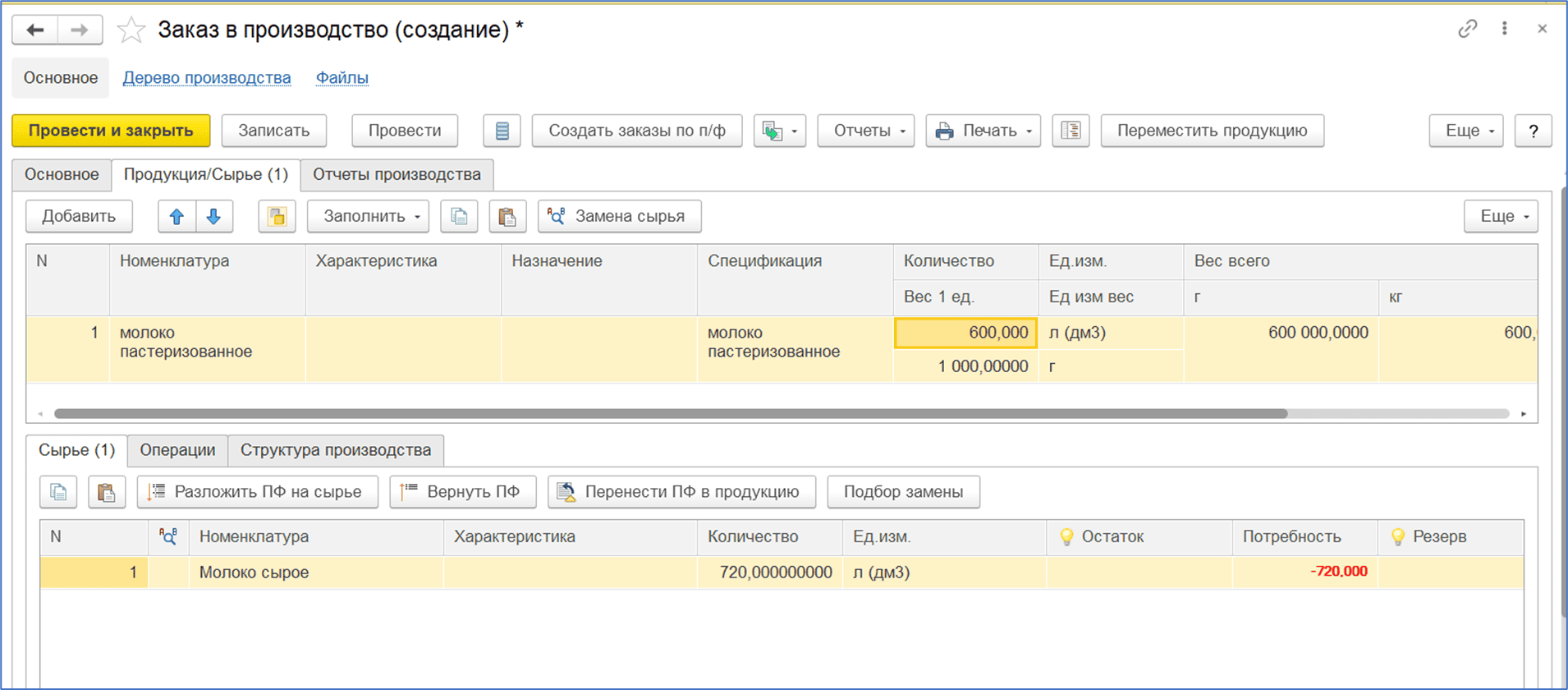Open the document movements list icon
This screenshot has height=690, width=1568.
pos(502,131)
